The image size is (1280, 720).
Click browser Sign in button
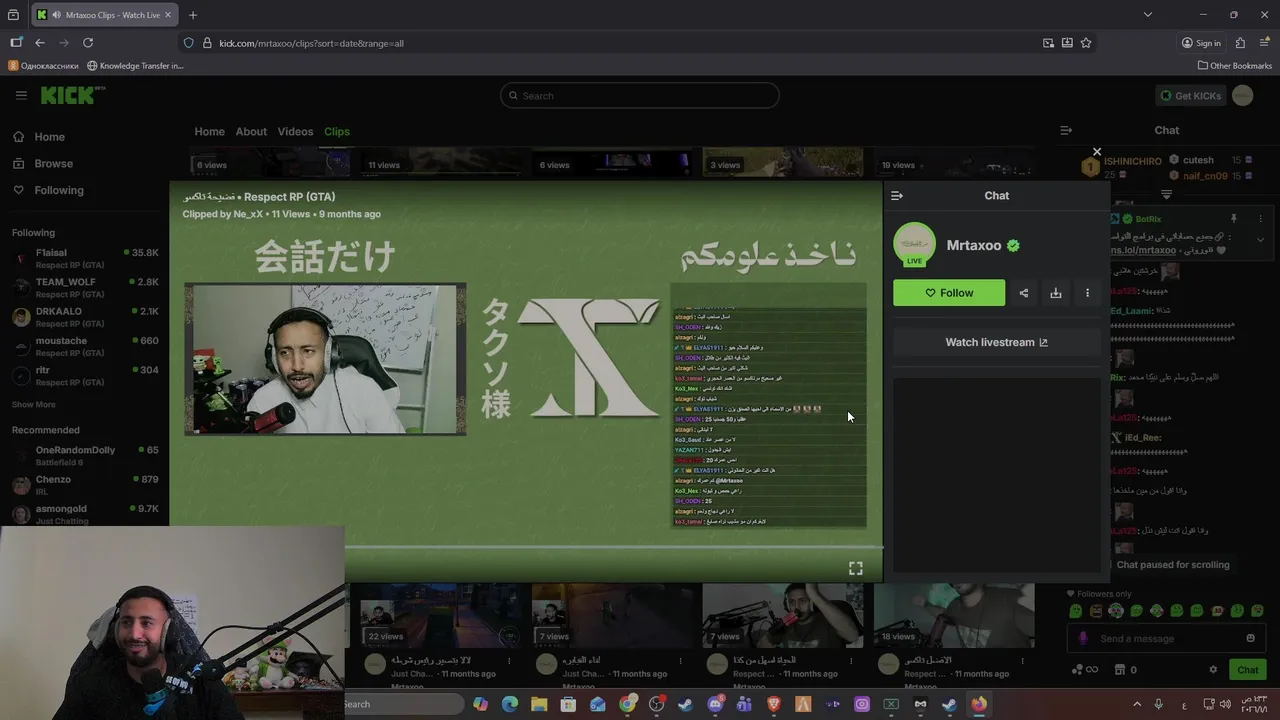[x=1201, y=43]
